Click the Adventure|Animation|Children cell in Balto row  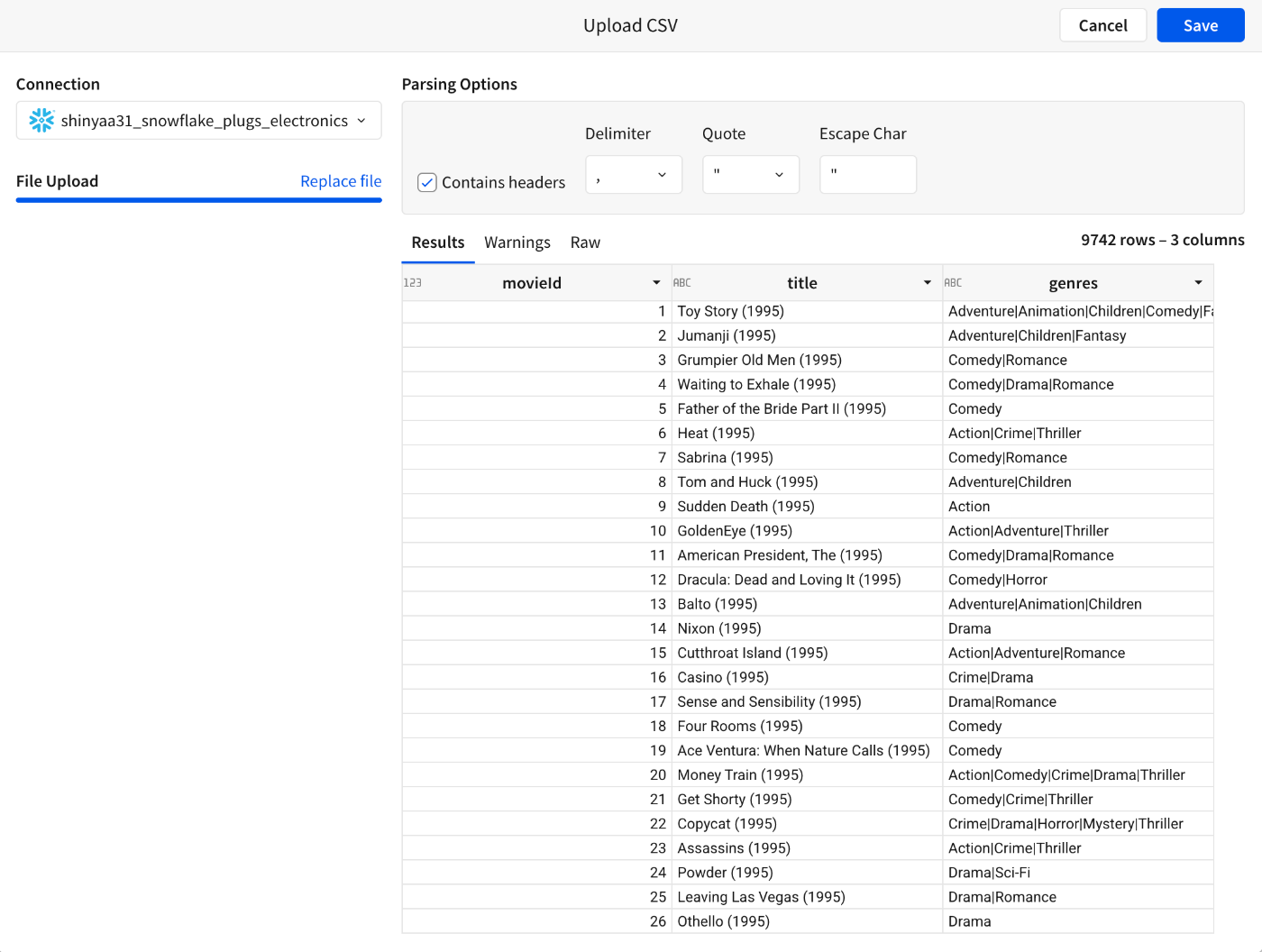[x=1078, y=604]
